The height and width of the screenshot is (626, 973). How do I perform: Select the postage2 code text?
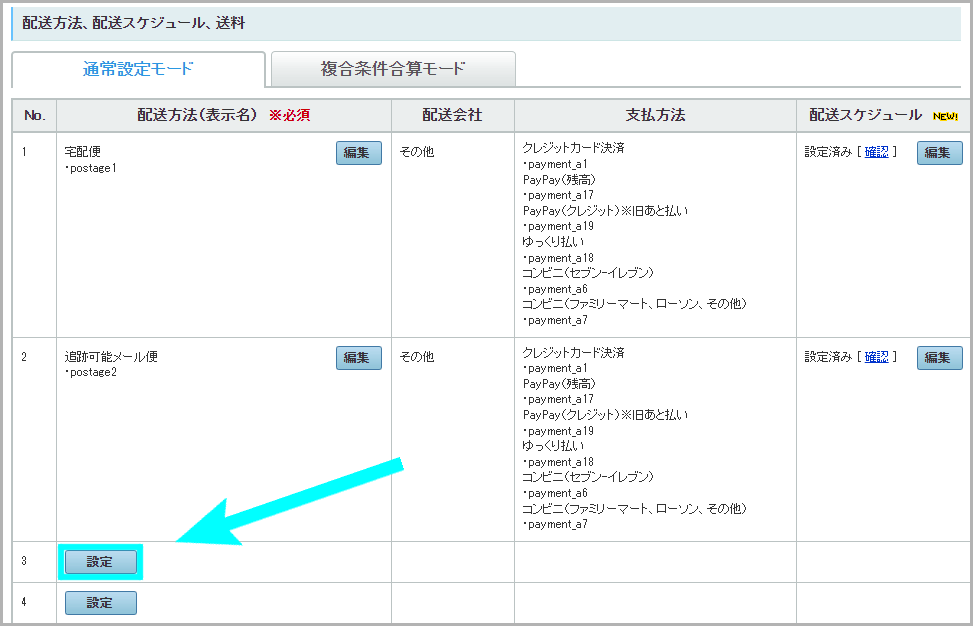91,372
